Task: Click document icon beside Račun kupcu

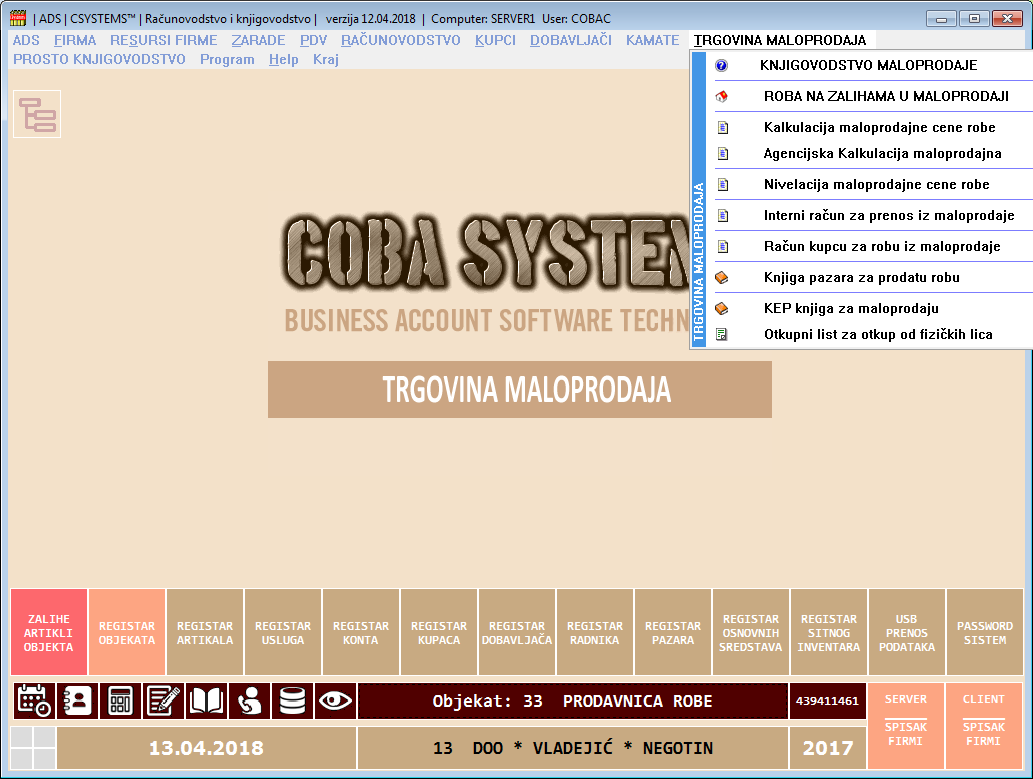Action: point(723,246)
